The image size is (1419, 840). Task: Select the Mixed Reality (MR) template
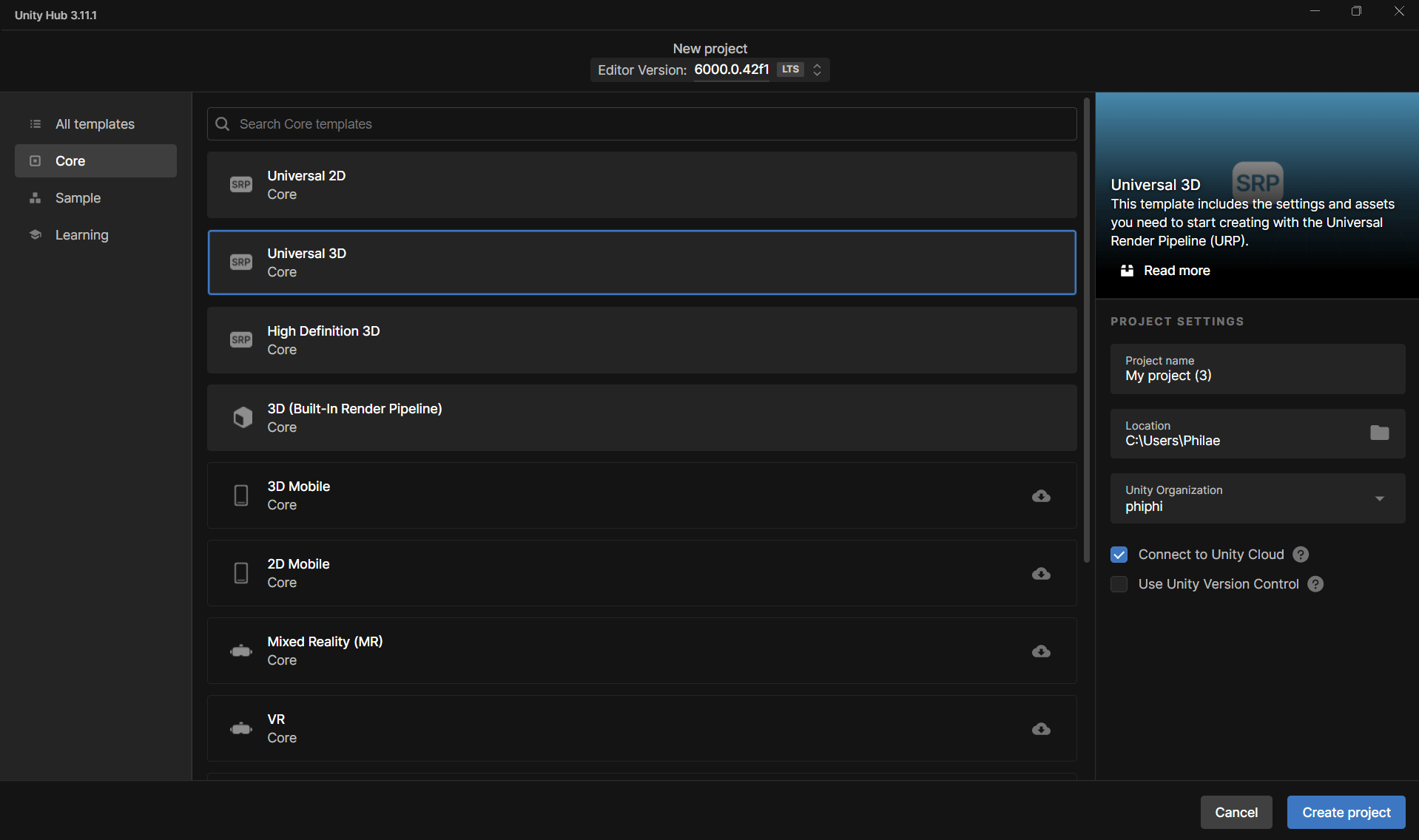(x=641, y=651)
